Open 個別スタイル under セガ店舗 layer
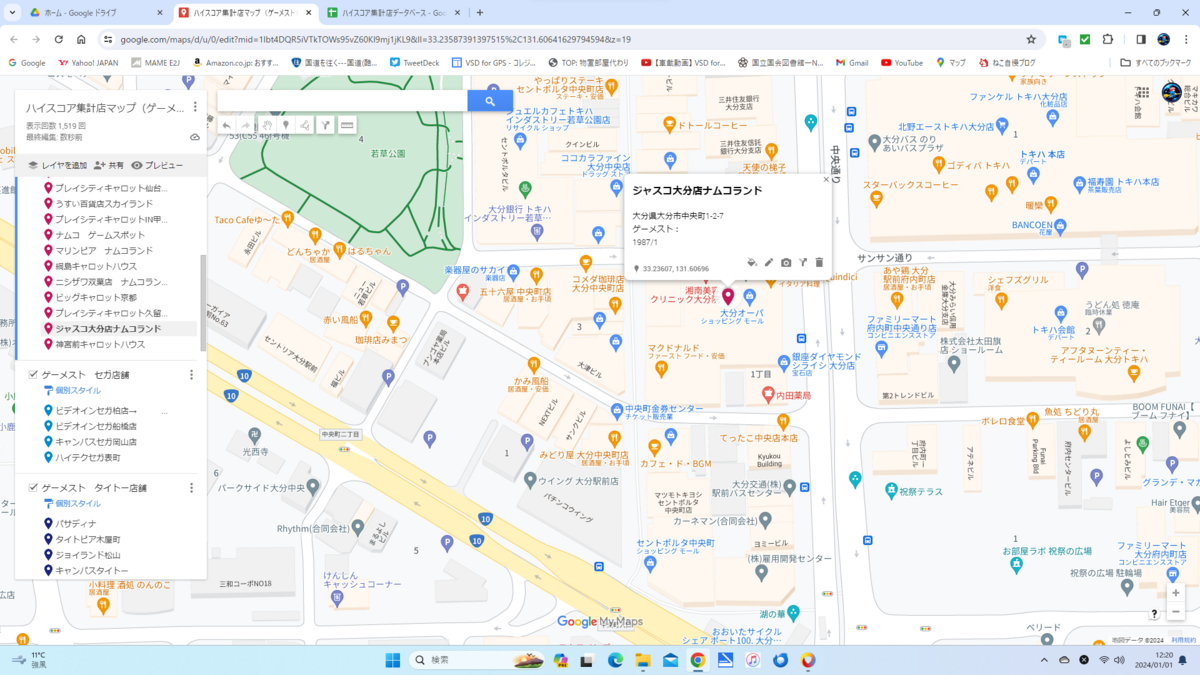 pyautogui.click(x=72, y=390)
